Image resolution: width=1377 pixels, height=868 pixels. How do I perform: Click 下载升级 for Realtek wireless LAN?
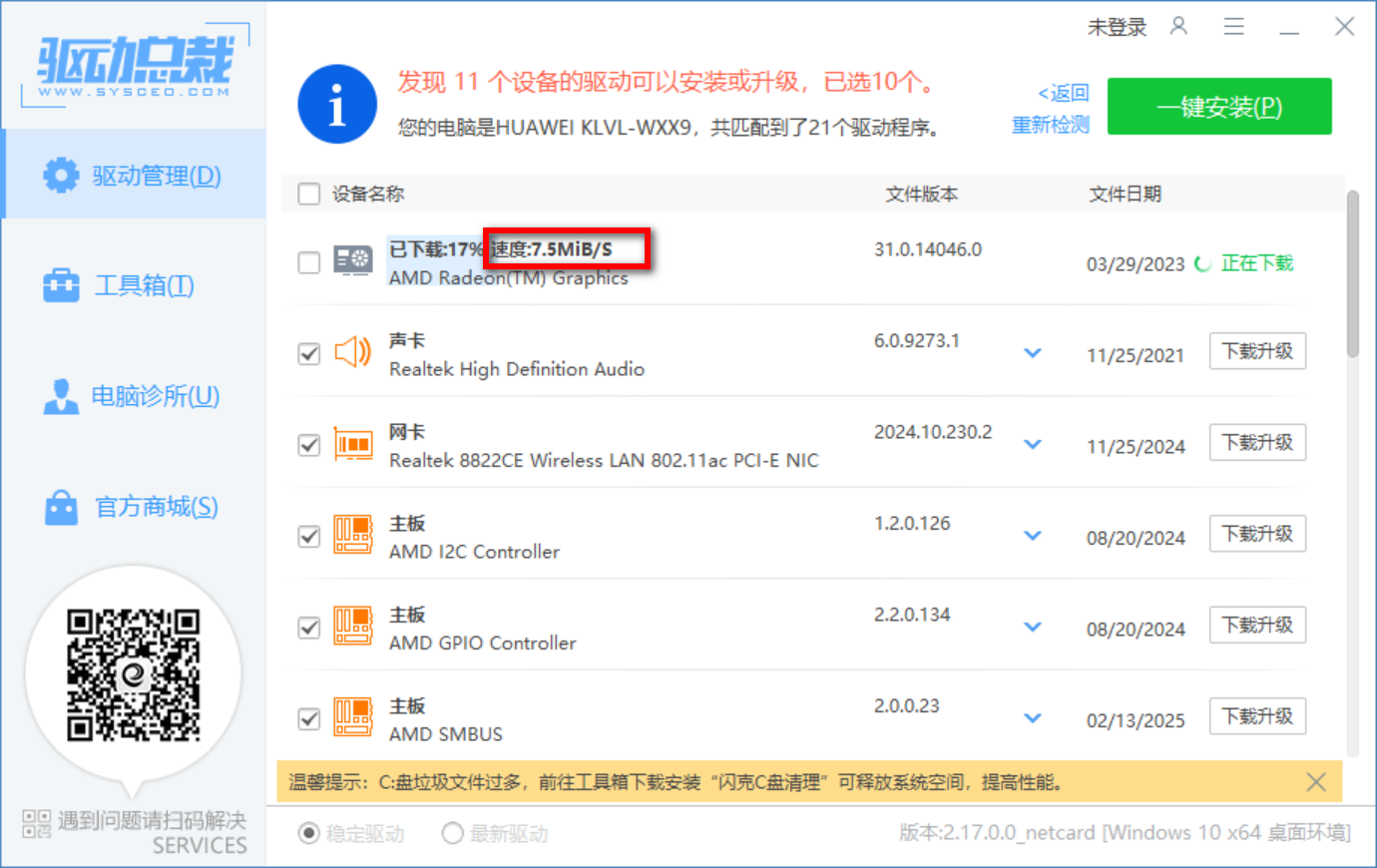pos(1257,443)
